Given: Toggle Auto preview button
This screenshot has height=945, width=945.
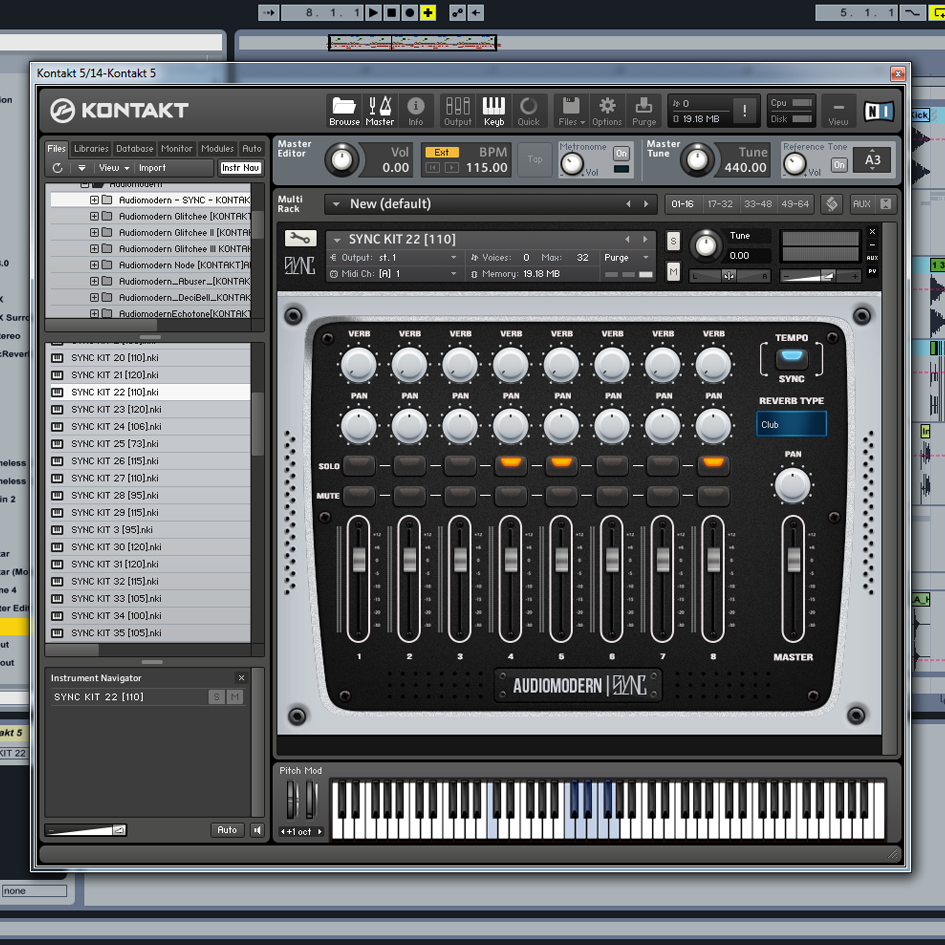Looking at the screenshot, I should click(227, 830).
